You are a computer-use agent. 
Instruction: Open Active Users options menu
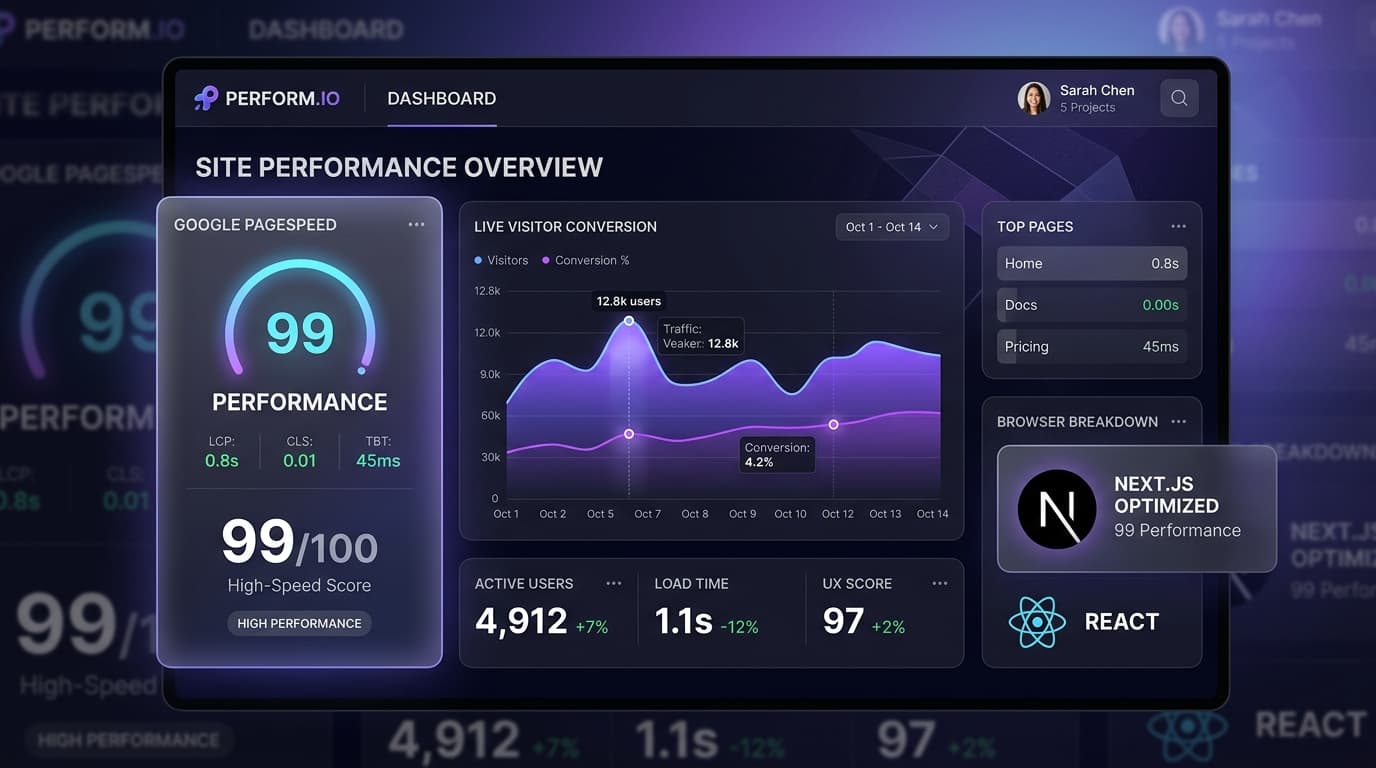613,583
